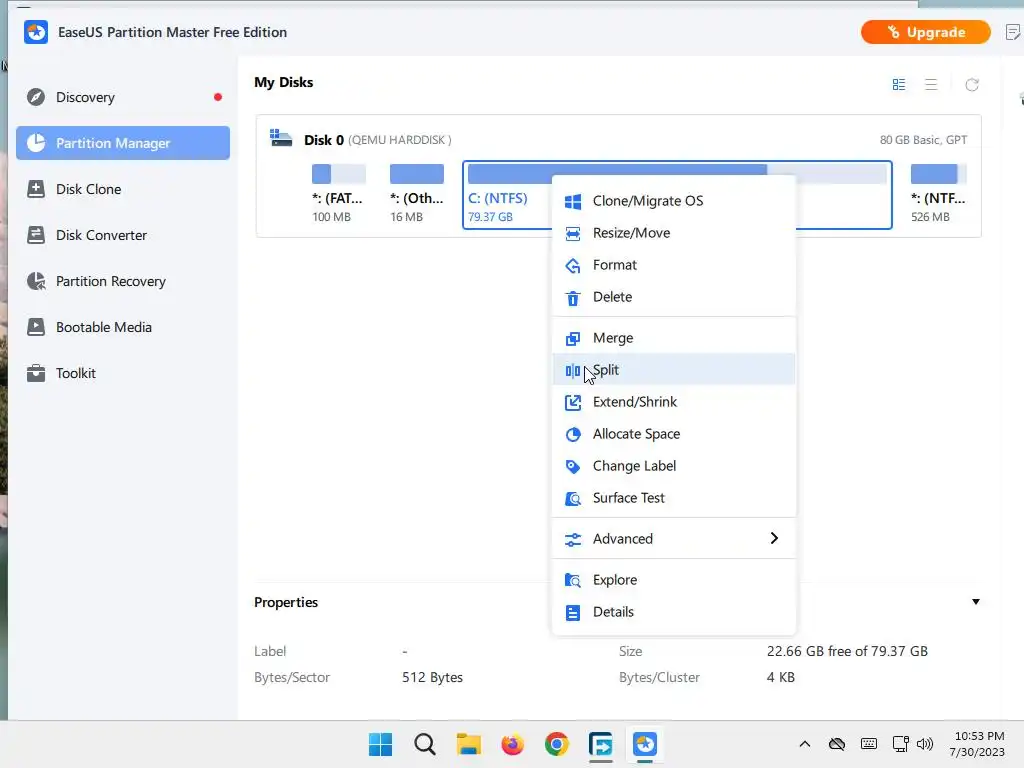Refresh the disk list
1024x768 pixels.
pyautogui.click(x=972, y=85)
